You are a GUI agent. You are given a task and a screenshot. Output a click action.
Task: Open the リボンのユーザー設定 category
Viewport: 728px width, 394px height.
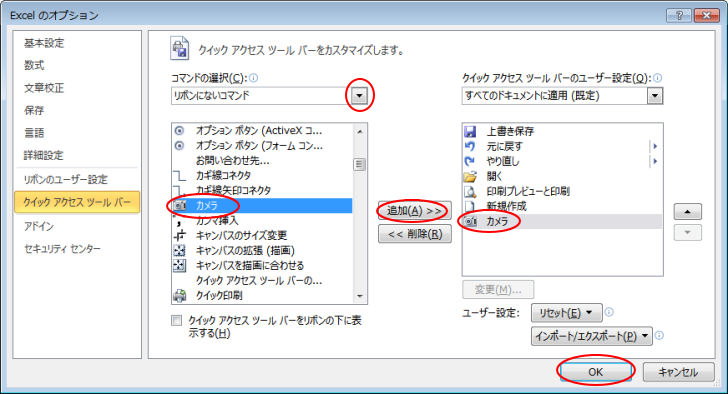click(x=65, y=180)
